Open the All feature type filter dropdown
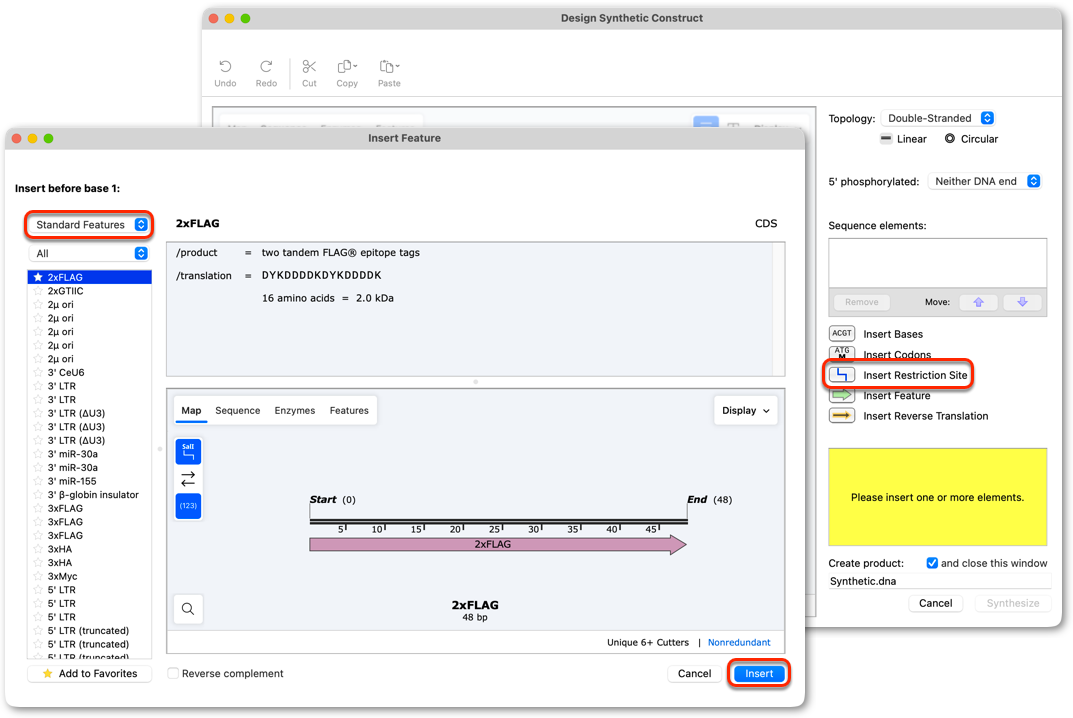The width and height of the screenshot is (1073, 718). tap(90, 253)
